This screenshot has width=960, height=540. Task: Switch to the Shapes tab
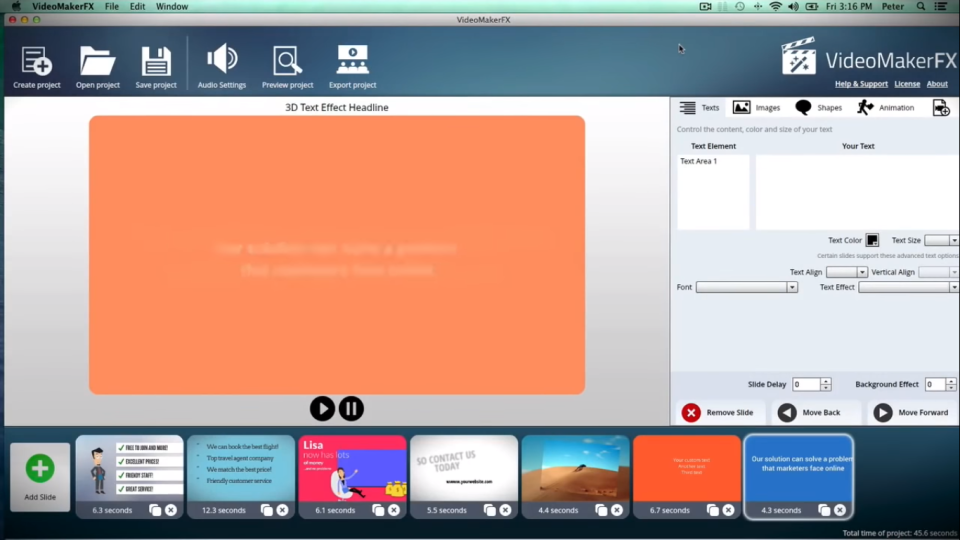pos(818,108)
